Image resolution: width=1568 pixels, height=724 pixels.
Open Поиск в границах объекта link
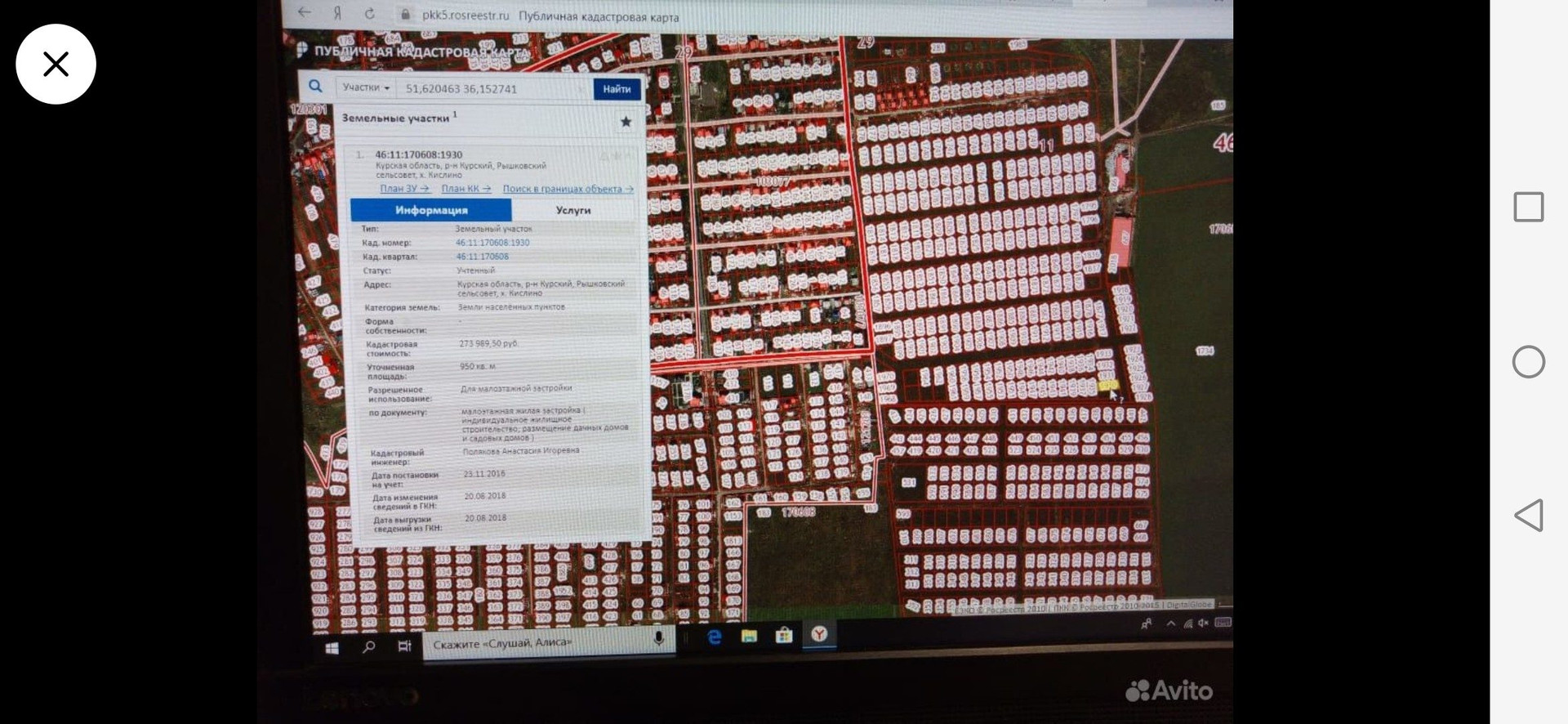pyautogui.click(x=568, y=189)
